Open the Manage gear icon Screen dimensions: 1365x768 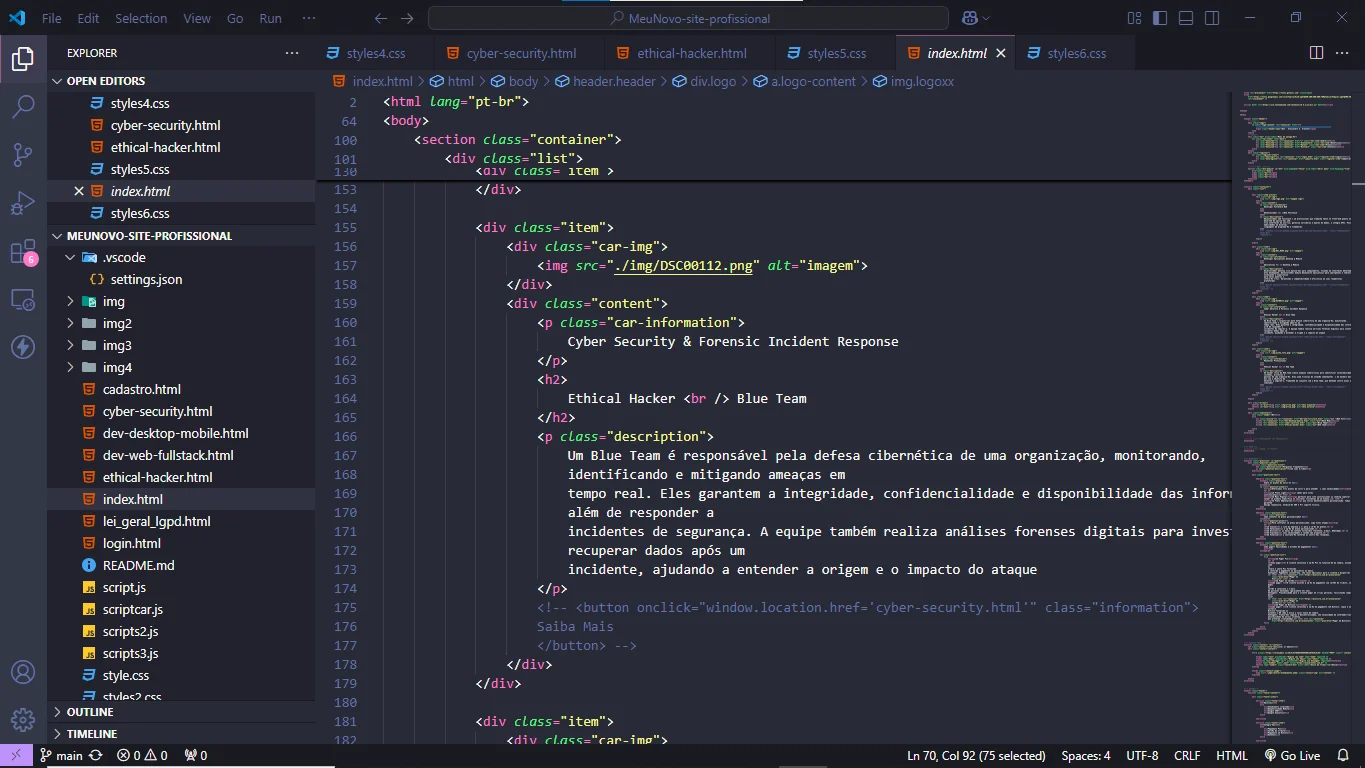(x=23, y=719)
